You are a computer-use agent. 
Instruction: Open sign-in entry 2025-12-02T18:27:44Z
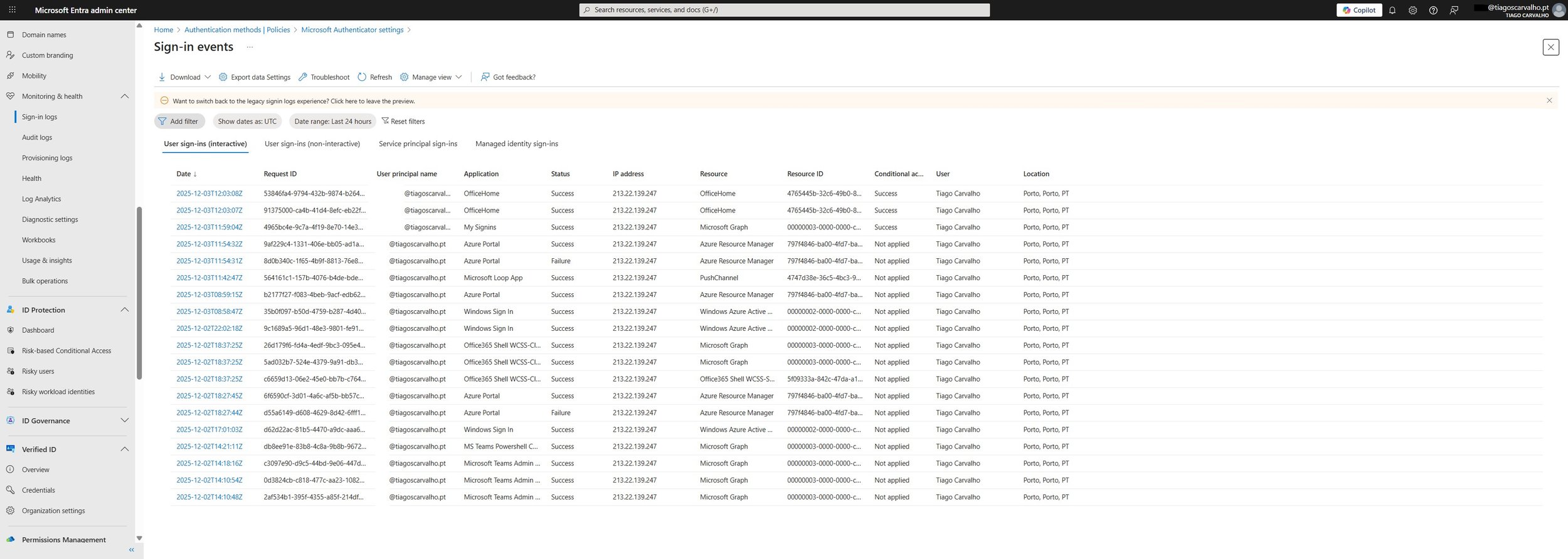(209, 413)
